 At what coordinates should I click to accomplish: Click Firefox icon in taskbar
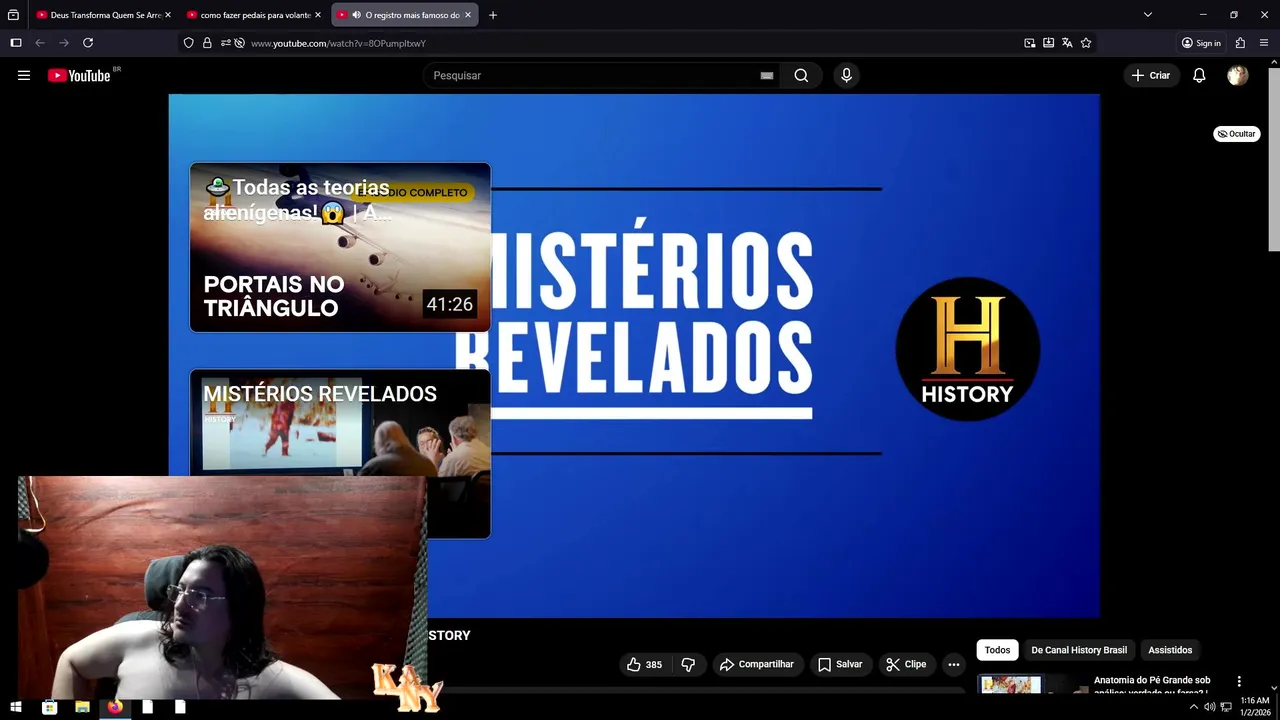115,707
